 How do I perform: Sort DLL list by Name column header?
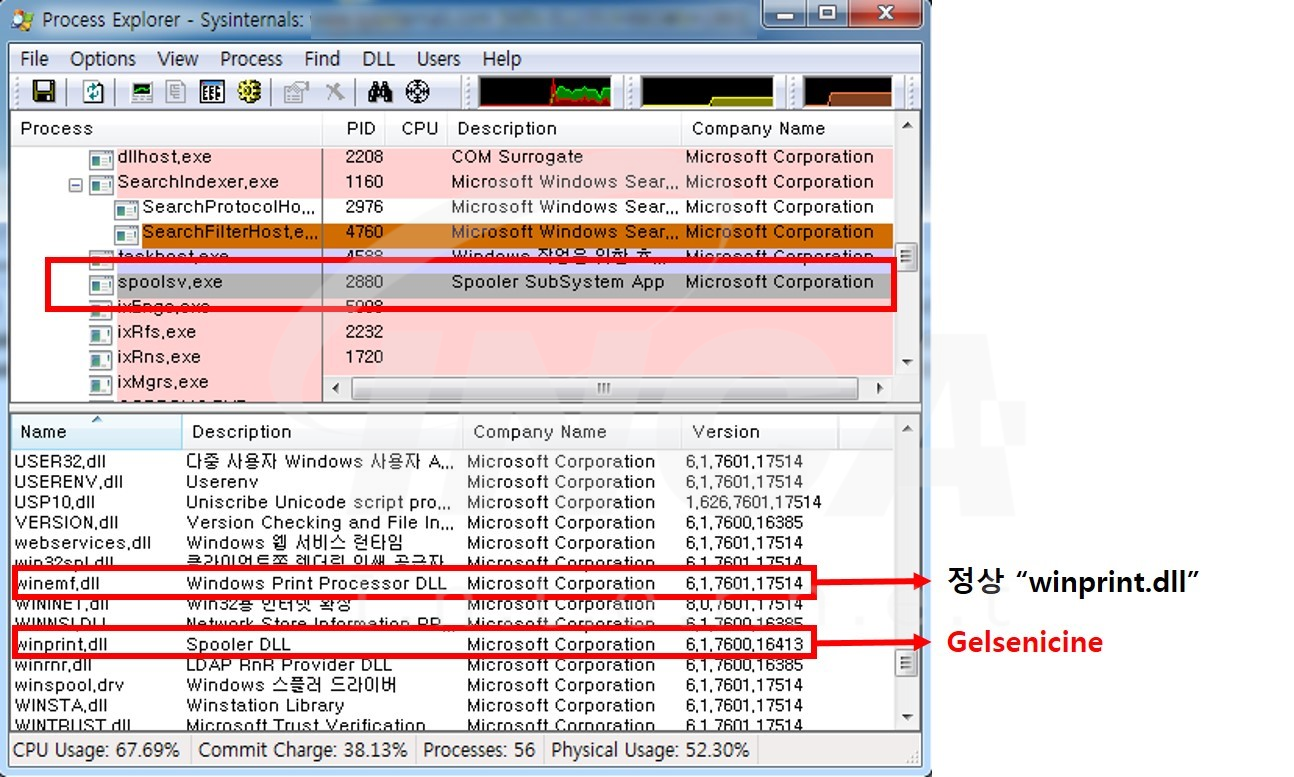tap(97, 432)
